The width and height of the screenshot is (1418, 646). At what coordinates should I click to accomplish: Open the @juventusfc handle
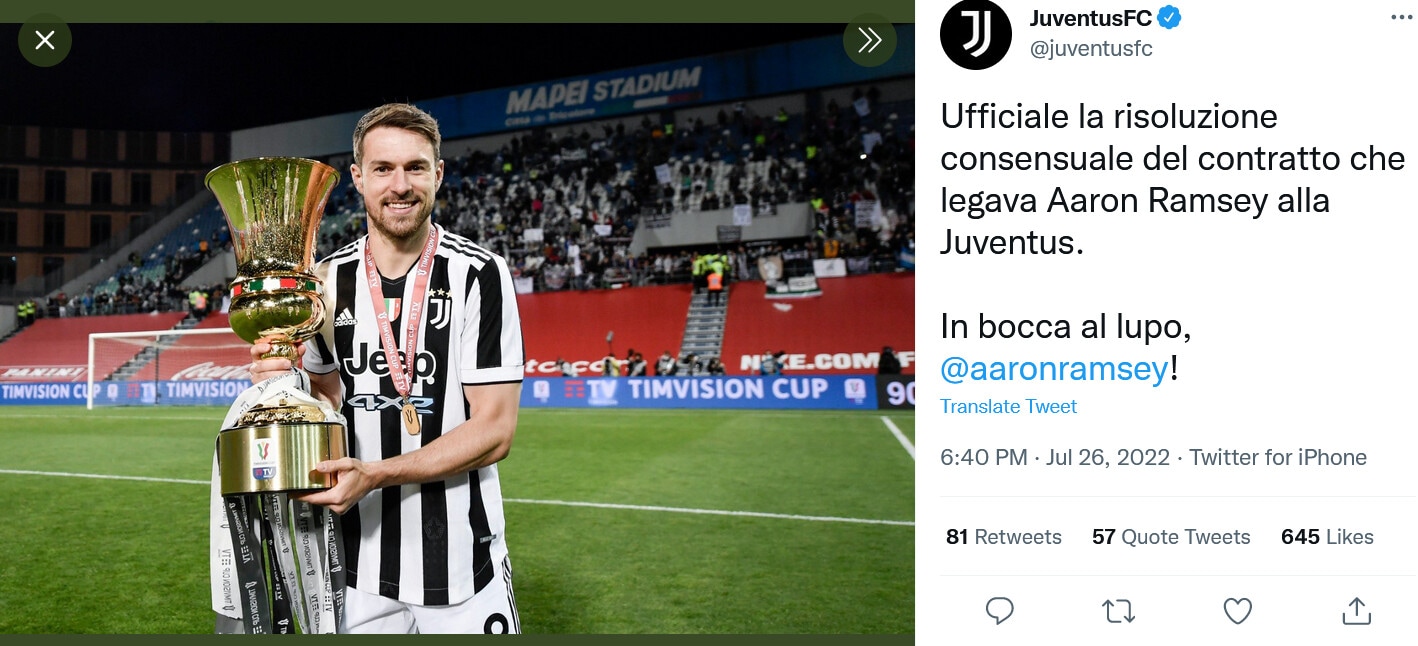1091,48
